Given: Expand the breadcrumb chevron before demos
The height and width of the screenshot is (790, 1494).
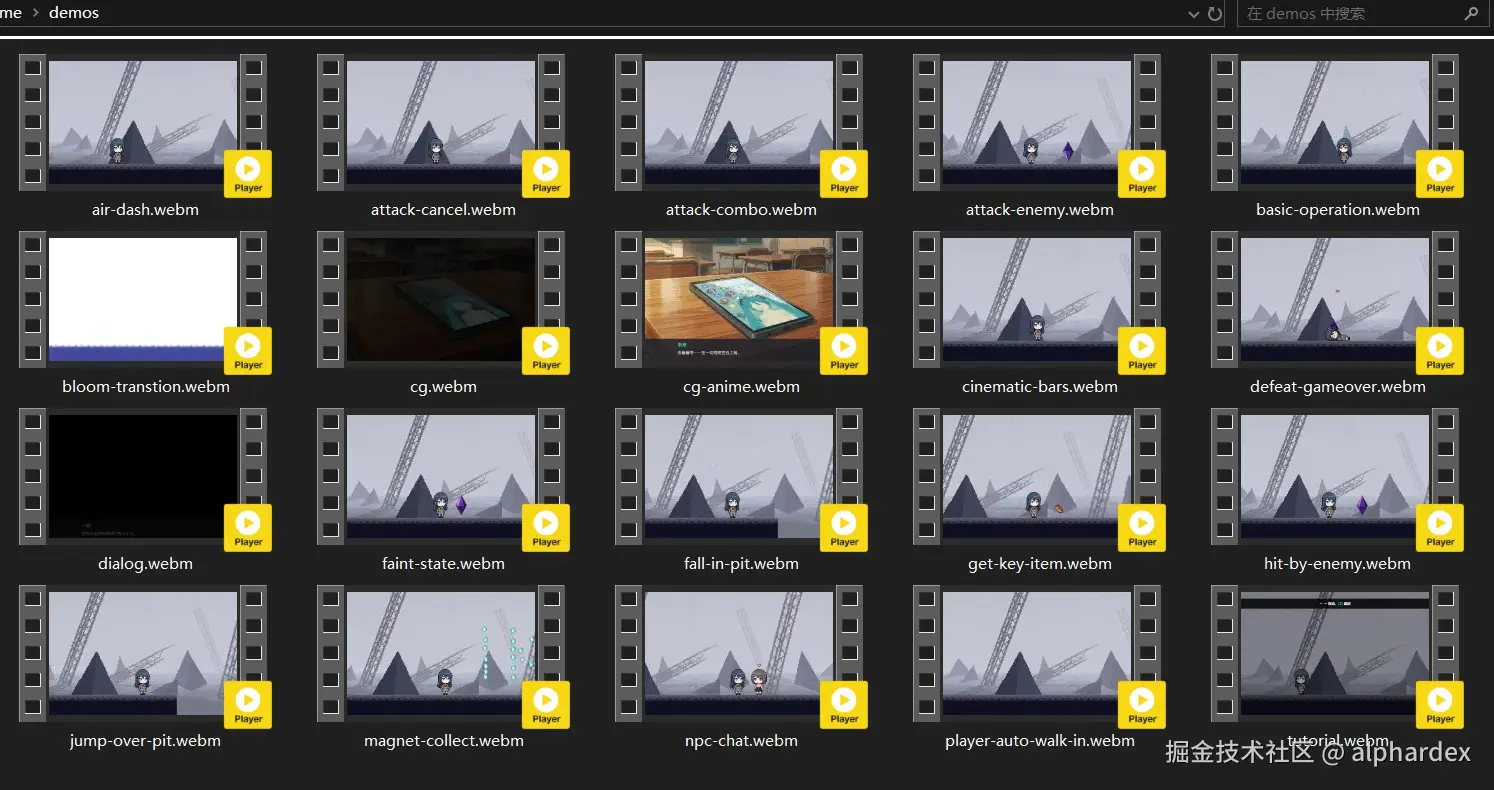Looking at the screenshot, I should pos(34,13).
